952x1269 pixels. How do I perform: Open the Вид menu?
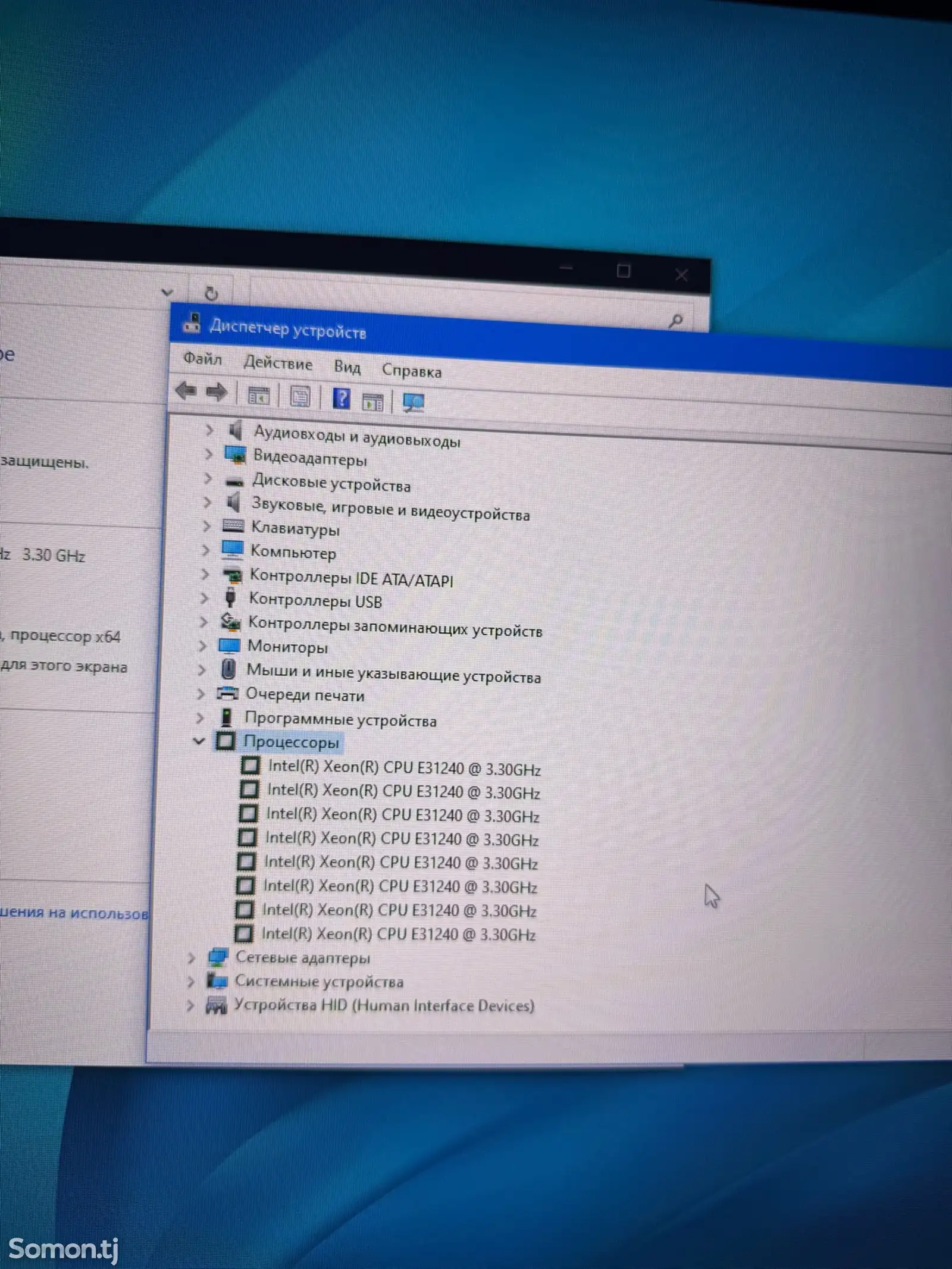(347, 366)
